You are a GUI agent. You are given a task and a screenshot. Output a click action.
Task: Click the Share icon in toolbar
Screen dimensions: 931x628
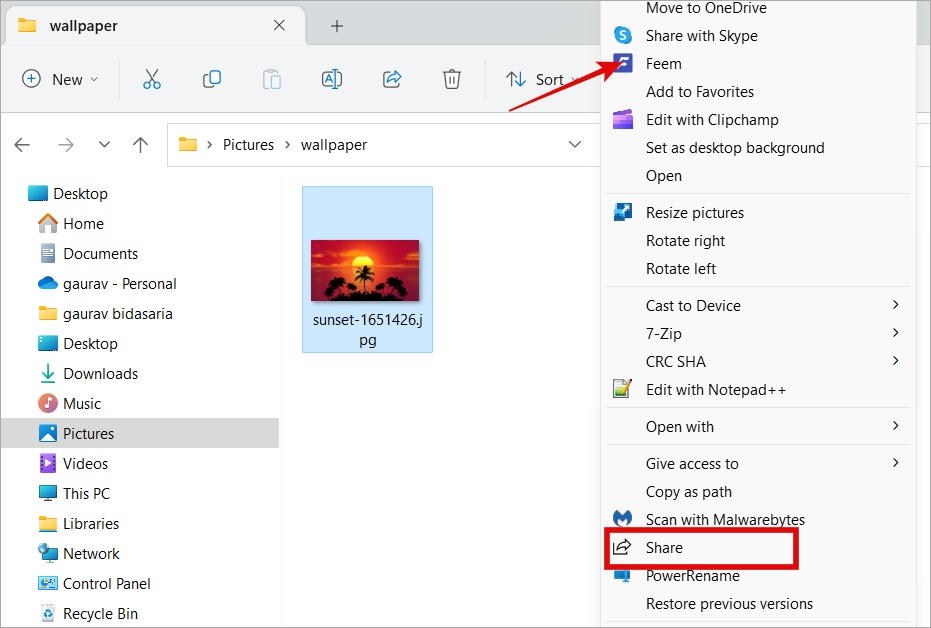pyautogui.click(x=392, y=79)
